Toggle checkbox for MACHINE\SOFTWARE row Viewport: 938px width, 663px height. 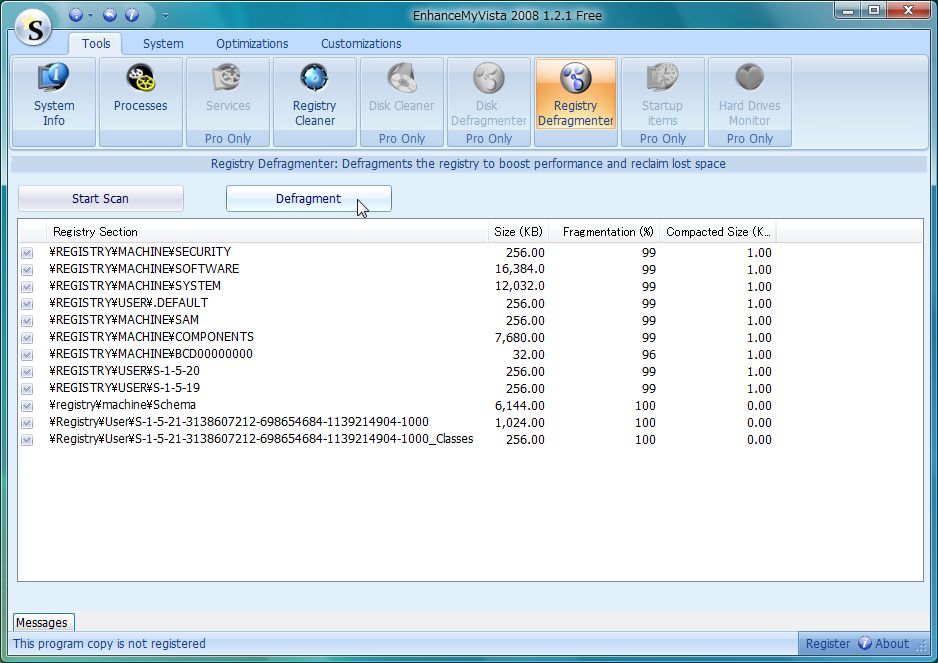coord(27,269)
